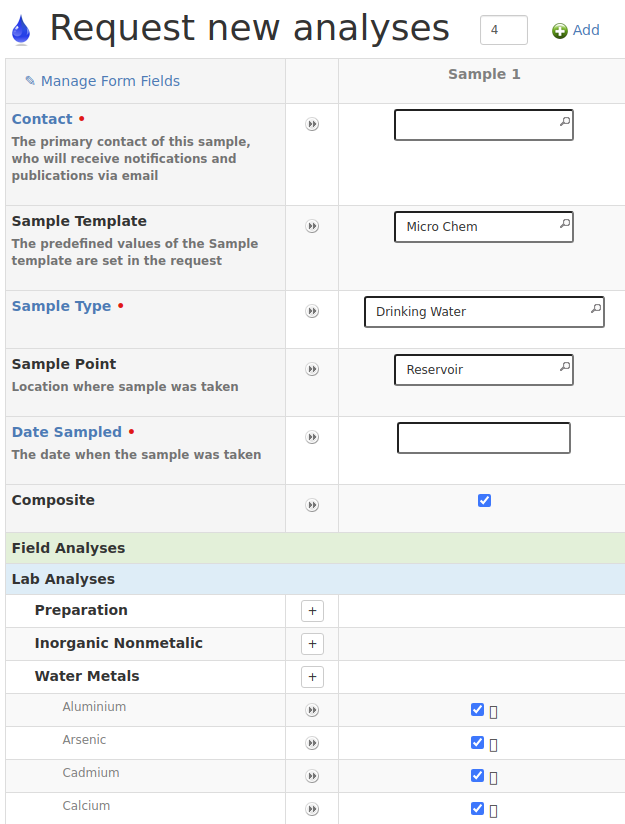Screen dimensions: 625x824
Task: Click the Sample Type field label
Action: [61, 306]
